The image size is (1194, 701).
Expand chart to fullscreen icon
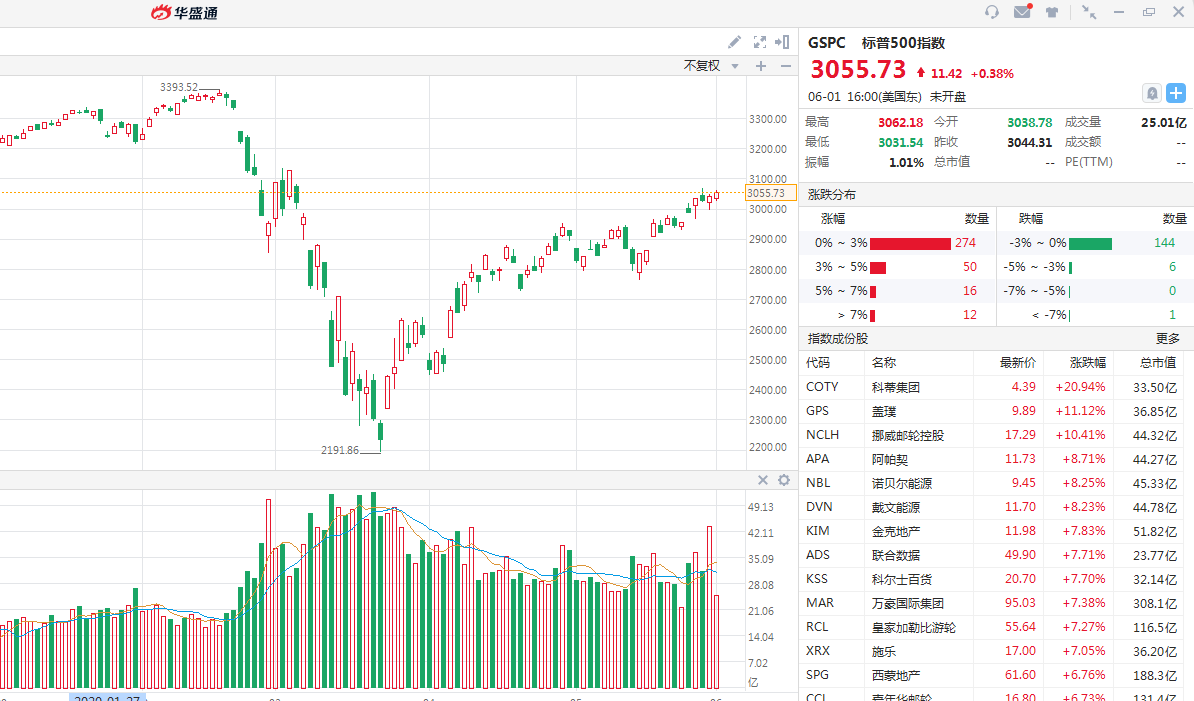point(759,42)
